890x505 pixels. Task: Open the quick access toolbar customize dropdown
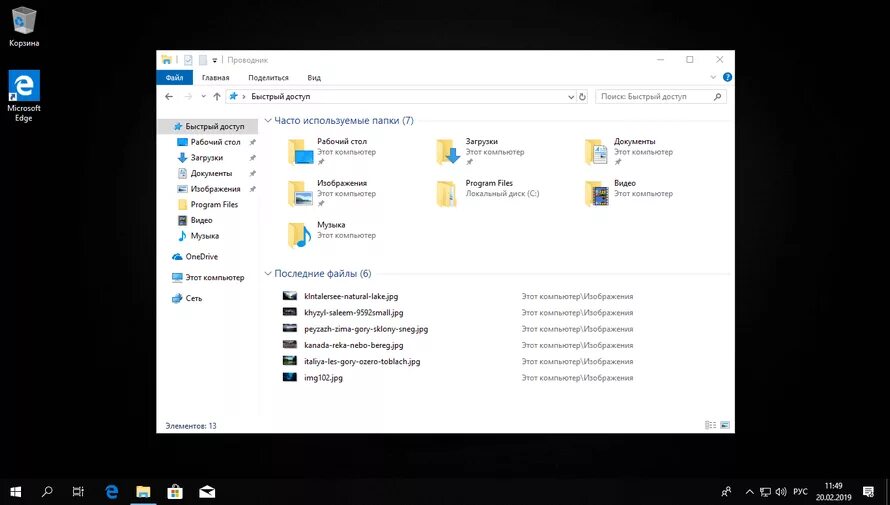215,60
